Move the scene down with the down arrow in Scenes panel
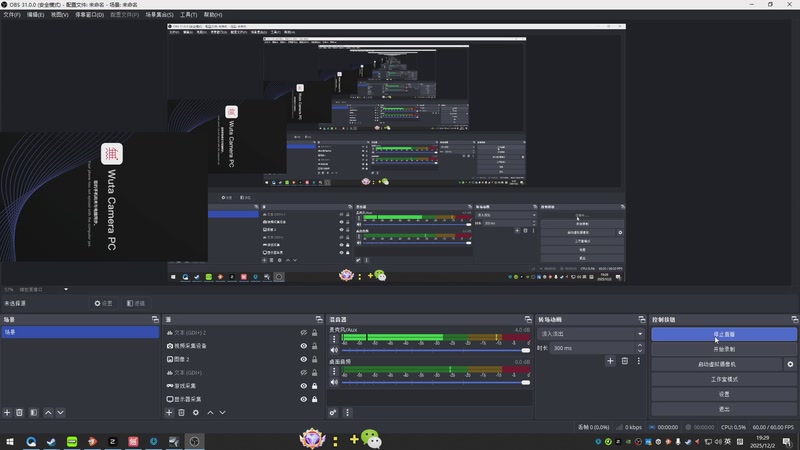800x450 pixels. pos(60,412)
